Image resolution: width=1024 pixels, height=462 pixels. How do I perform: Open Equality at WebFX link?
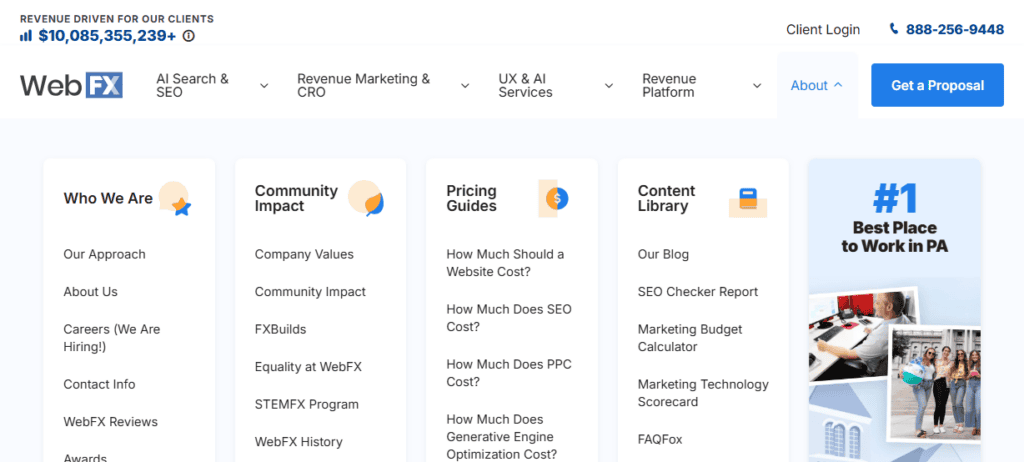tap(308, 367)
